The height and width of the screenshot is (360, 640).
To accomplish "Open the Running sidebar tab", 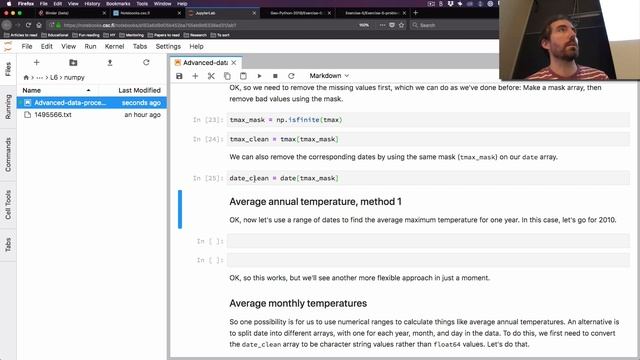I will click(x=8, y=107).
